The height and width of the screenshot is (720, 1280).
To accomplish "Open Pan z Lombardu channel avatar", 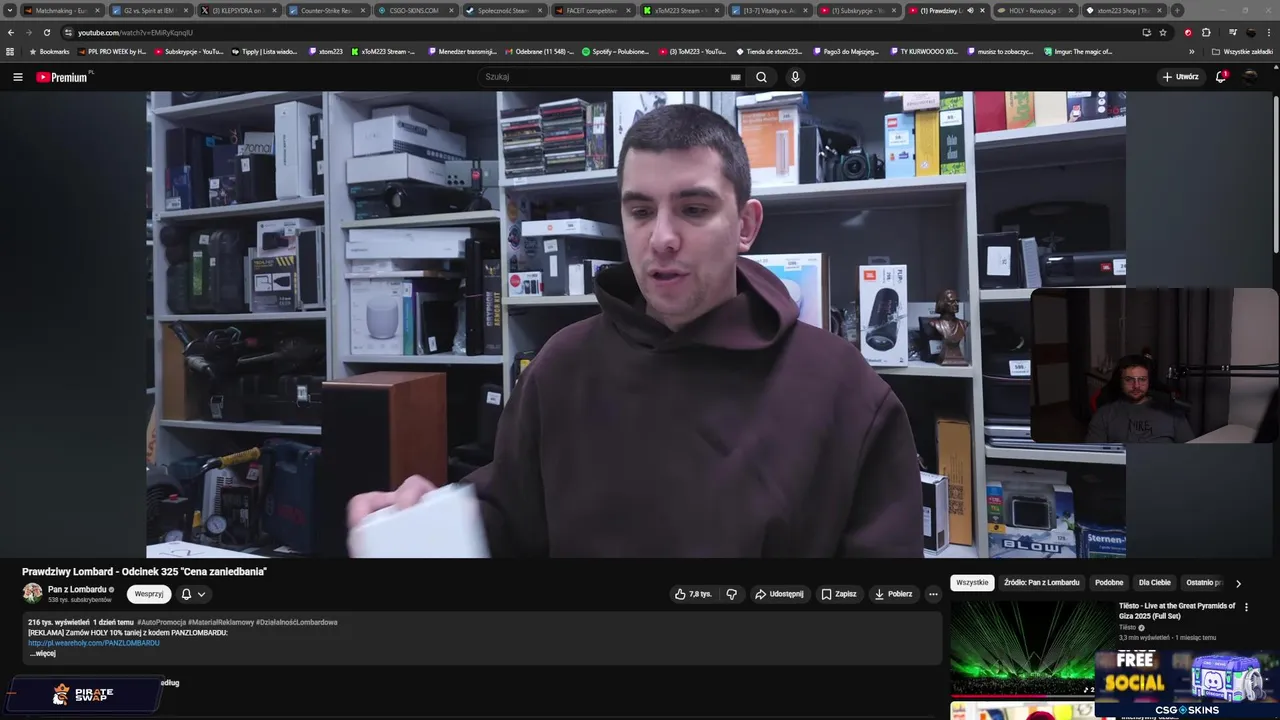I will 33,593.
